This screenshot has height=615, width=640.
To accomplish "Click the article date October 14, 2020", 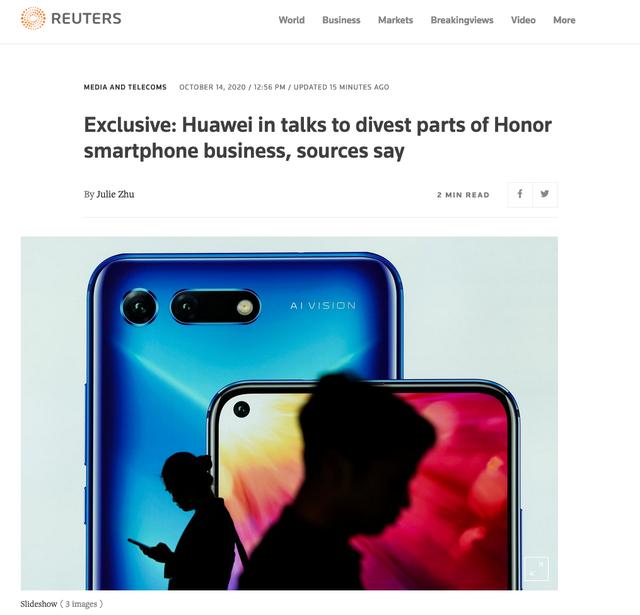I will pos(212,87).
